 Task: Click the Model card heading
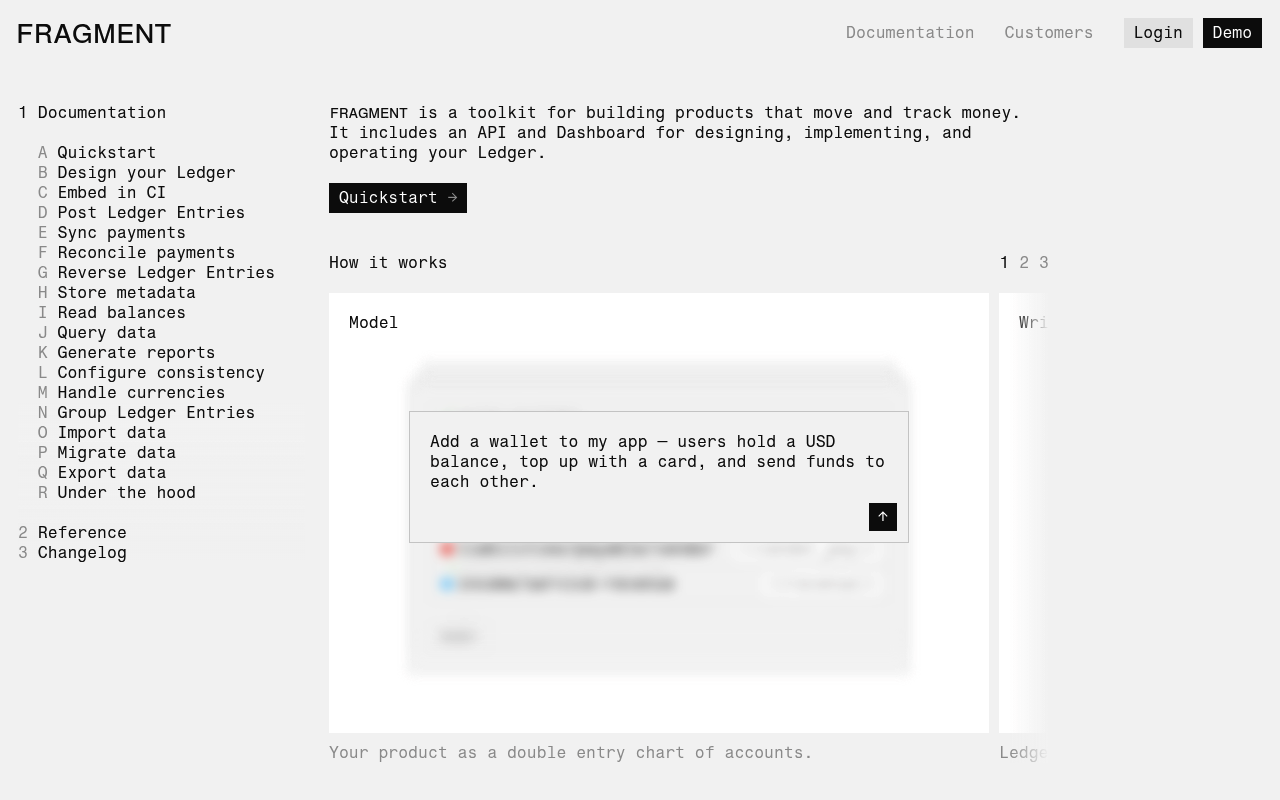(374, 323)
